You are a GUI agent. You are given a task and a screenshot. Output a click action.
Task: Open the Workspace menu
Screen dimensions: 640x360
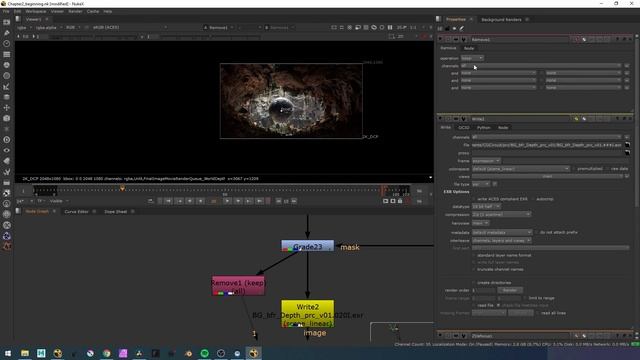point(36,11)
